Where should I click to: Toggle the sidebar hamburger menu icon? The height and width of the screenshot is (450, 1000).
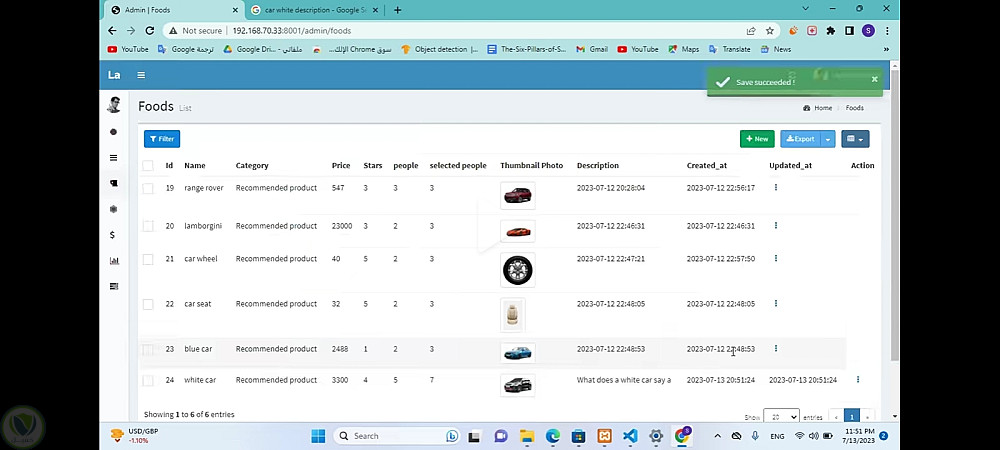[141, 75]
